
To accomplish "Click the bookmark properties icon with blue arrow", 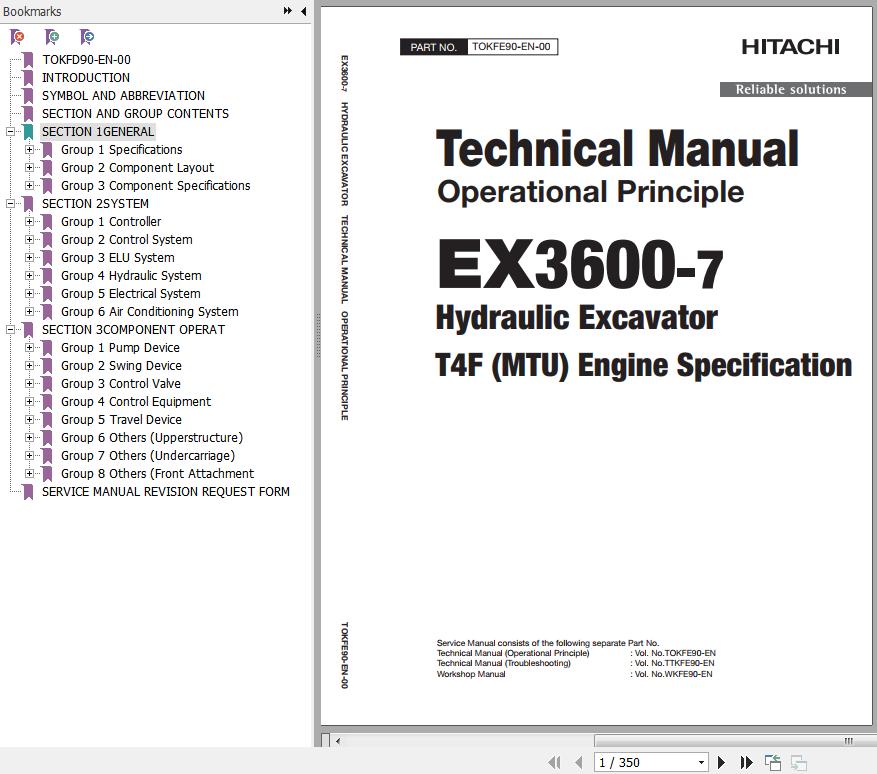I will [x=87, y=37].
